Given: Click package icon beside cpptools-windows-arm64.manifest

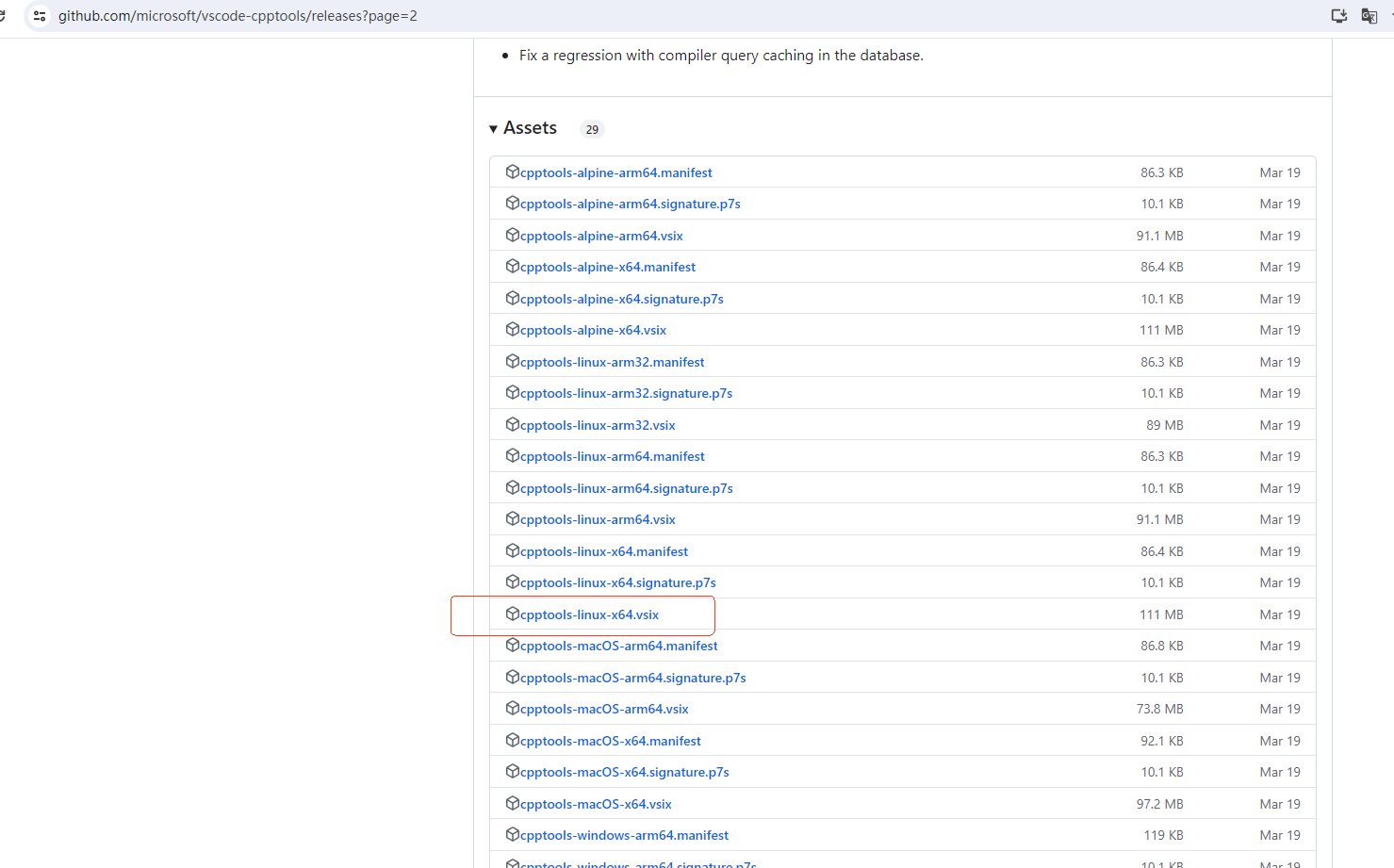Looking at the screenshot, I should click(513, 834).
